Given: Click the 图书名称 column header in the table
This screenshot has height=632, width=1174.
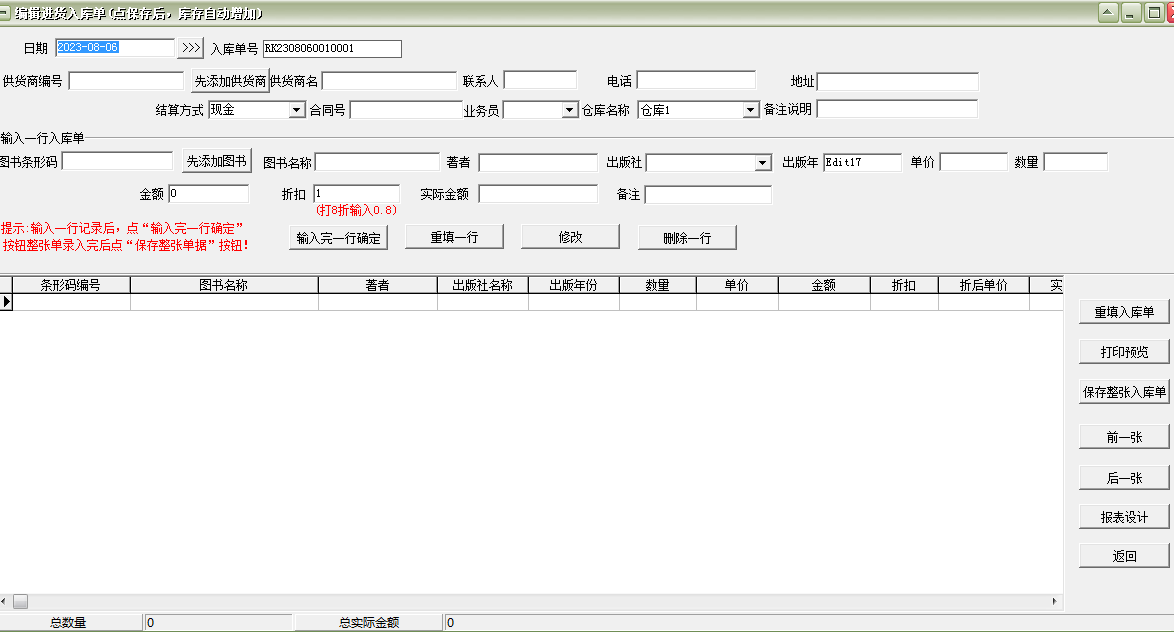Looking at the screenshot, I should tap(224, 285).
